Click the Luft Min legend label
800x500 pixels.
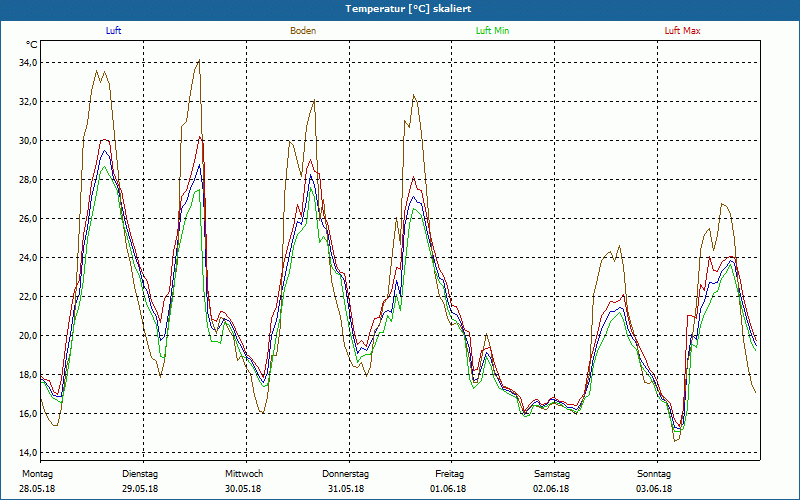pos(492,31)
